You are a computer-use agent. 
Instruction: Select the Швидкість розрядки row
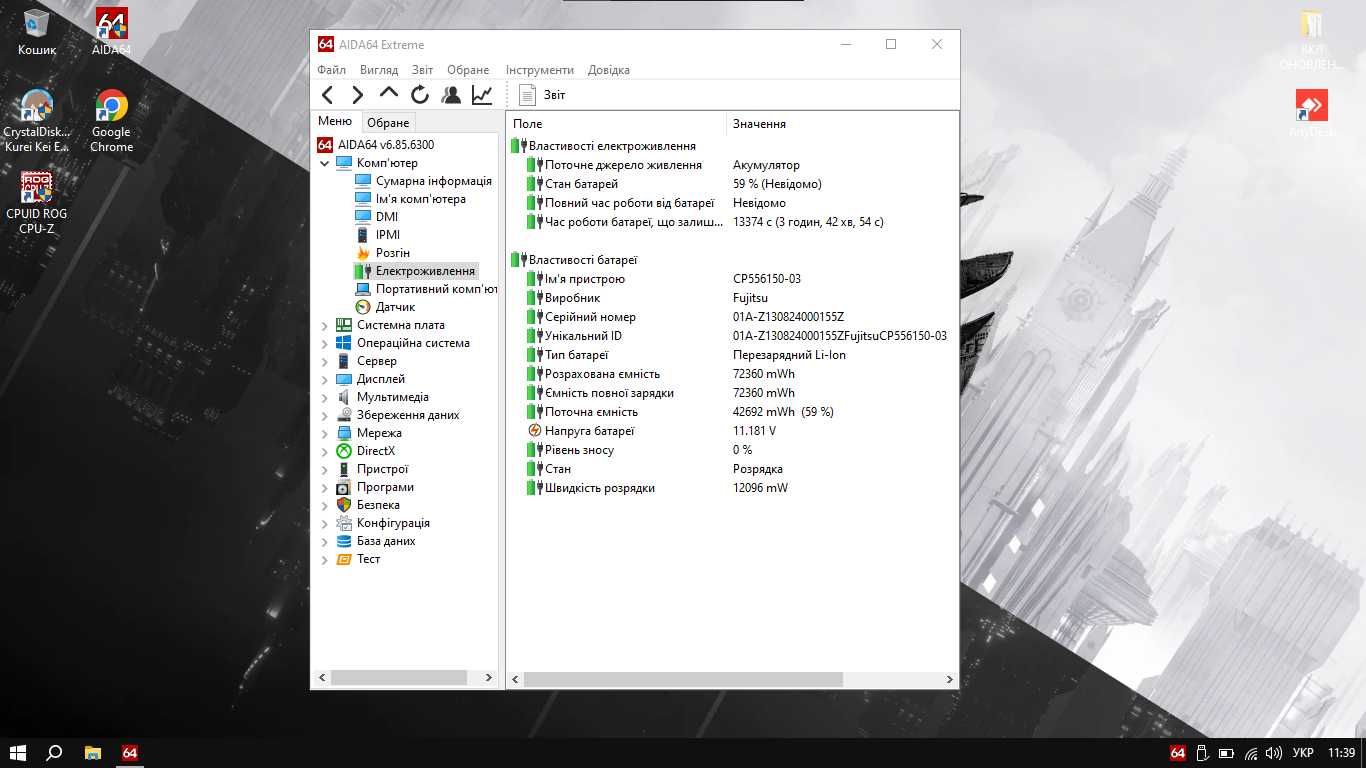click(732, 488)
